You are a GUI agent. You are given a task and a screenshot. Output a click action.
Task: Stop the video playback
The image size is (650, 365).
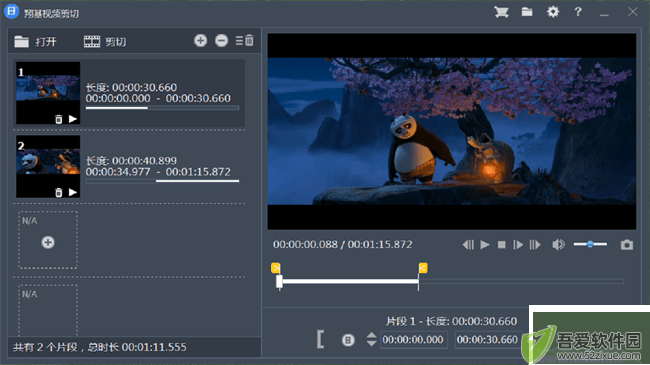tap(501, 245)
